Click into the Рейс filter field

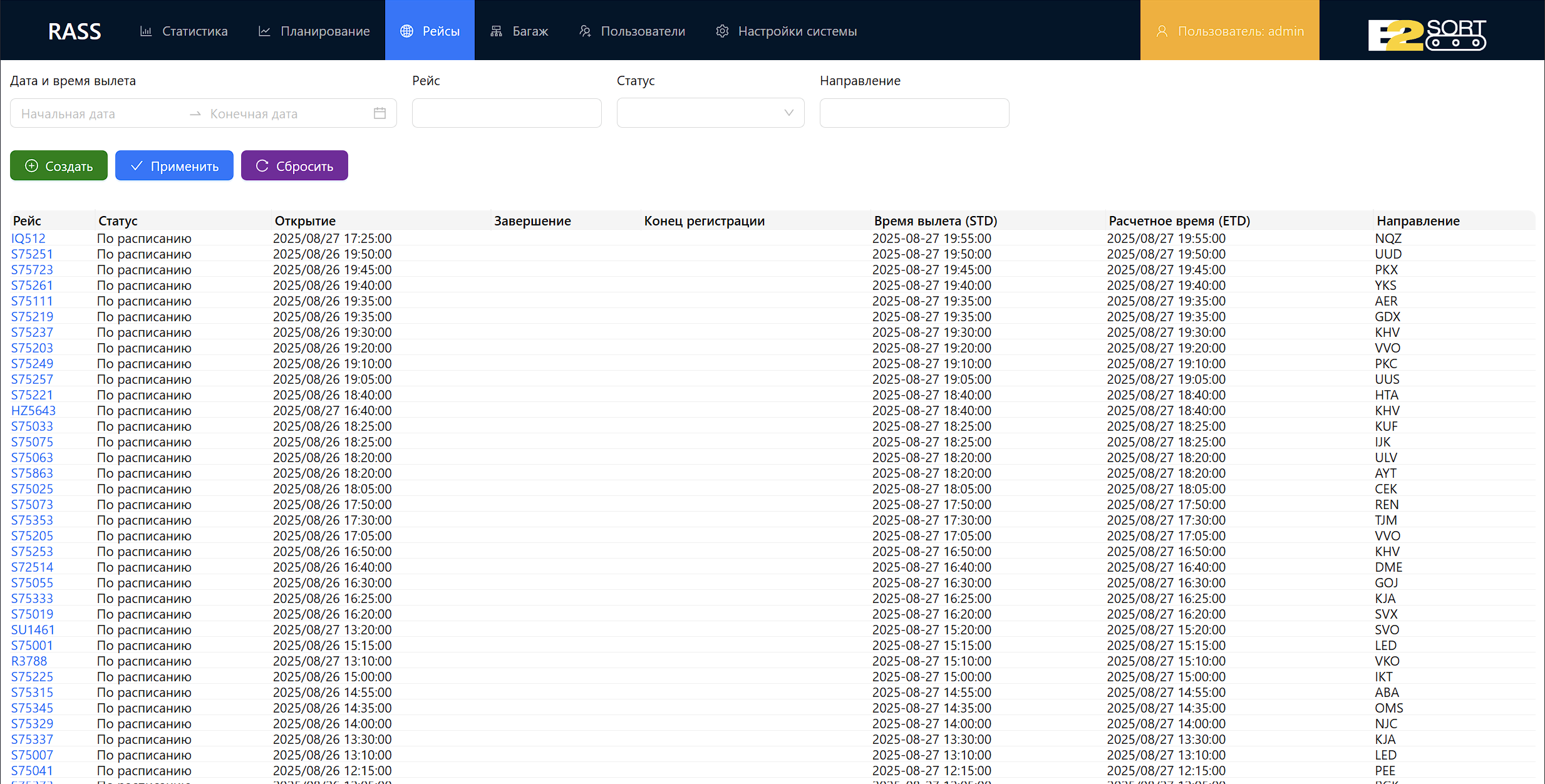click(x=507, y=113)
